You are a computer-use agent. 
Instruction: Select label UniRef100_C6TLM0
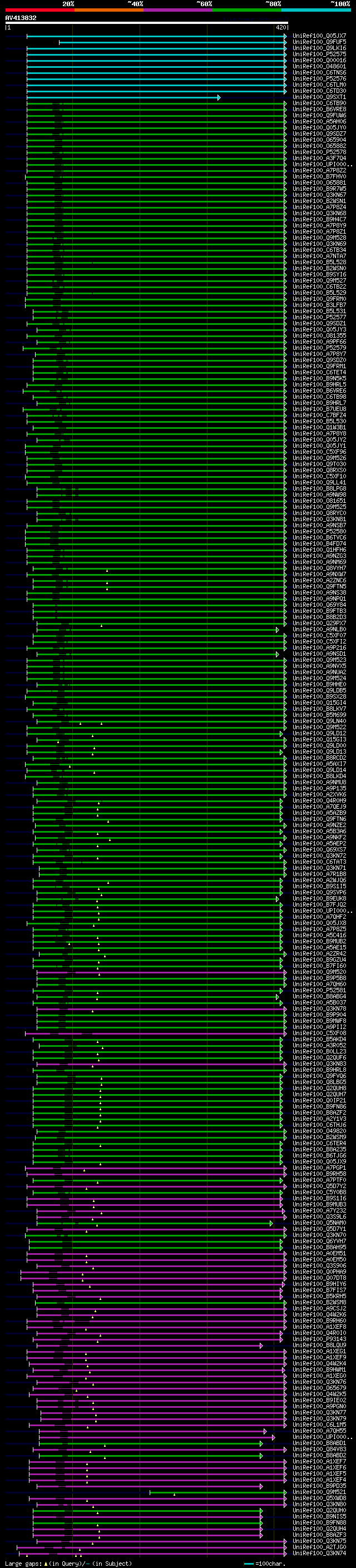pos(319,85)
